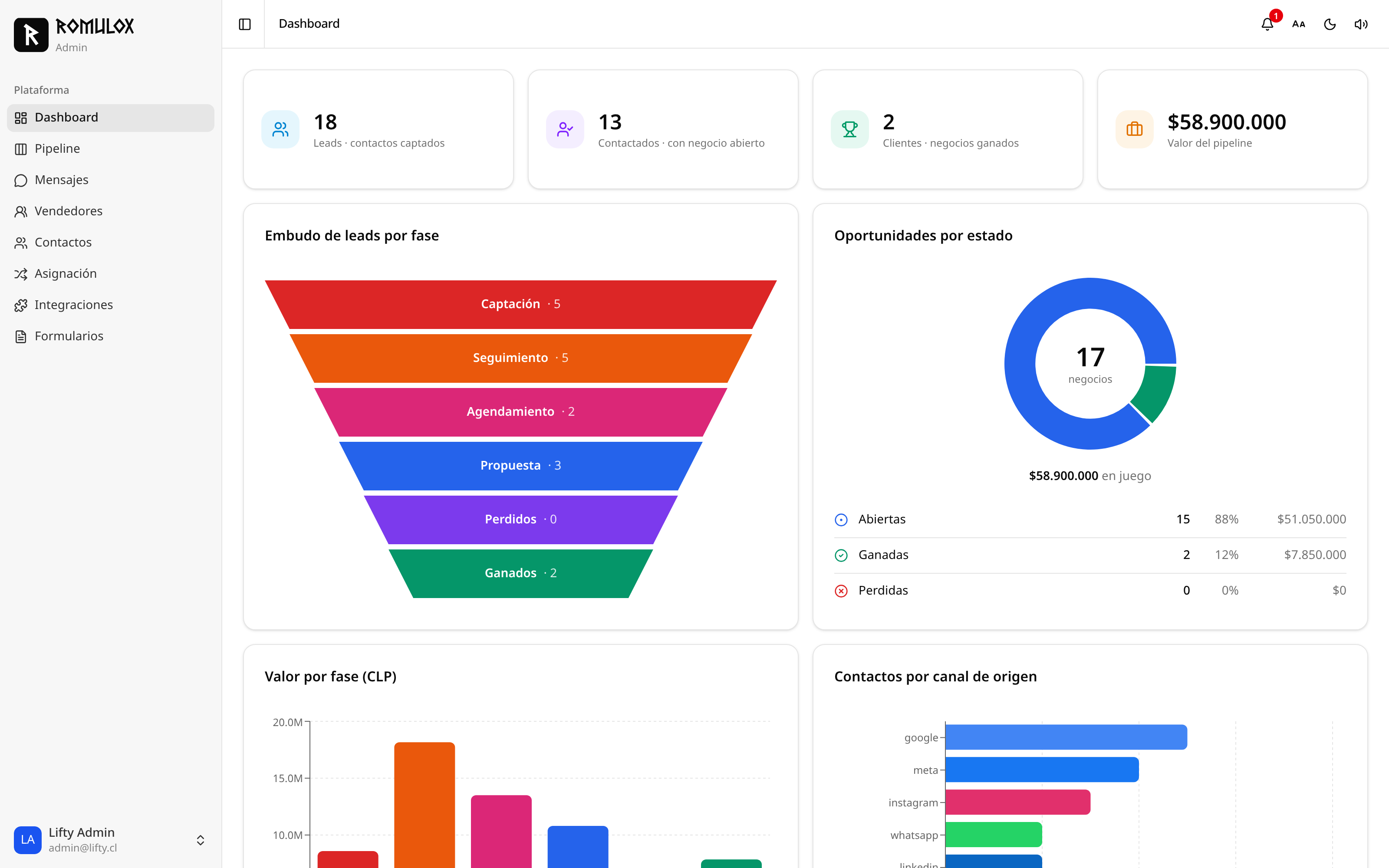Select the Perdidos funnel stage
The image size is (1389, 868).
520,519
